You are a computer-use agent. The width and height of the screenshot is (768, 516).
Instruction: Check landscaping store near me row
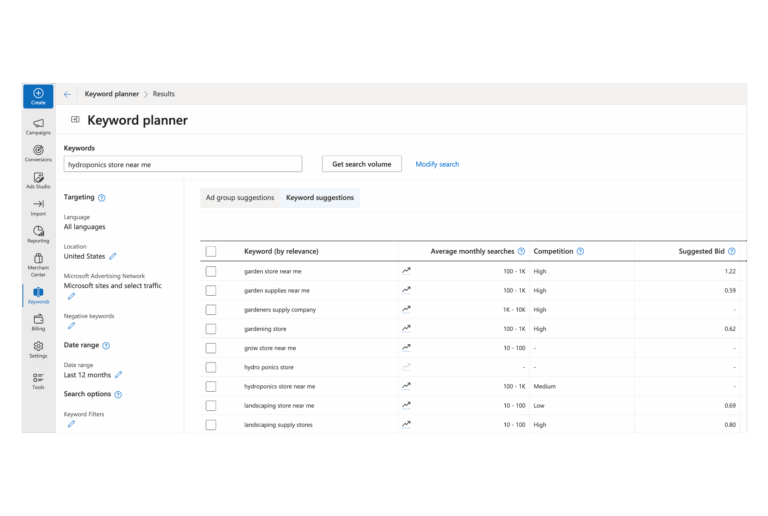(x=211, y=405)
